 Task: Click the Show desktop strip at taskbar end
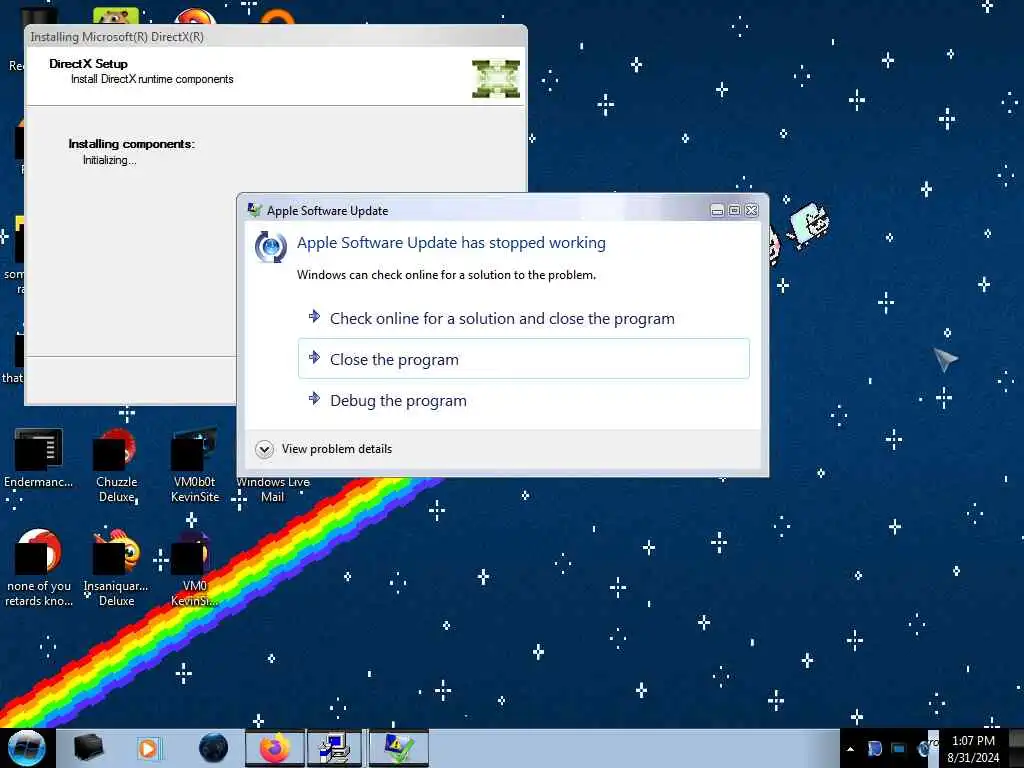tap(1016, 748)
